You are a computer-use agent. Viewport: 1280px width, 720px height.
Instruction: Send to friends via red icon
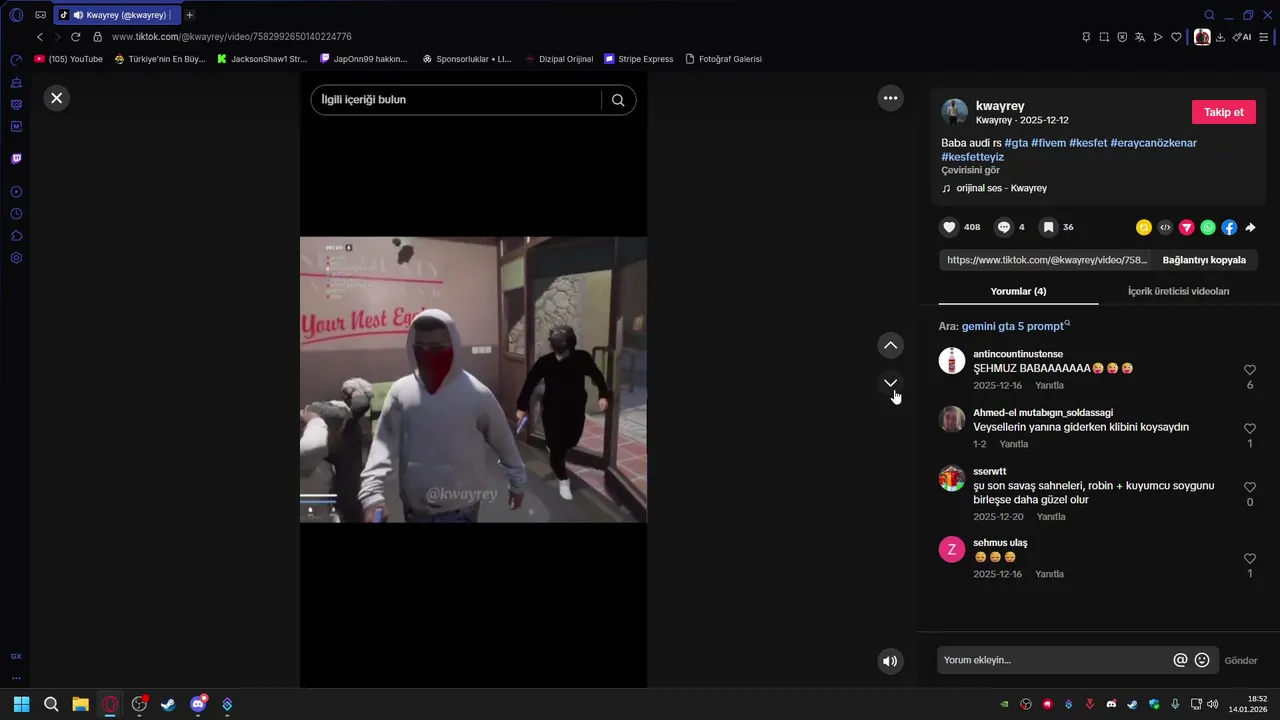pyautogui.click(x=1187, y=227)
